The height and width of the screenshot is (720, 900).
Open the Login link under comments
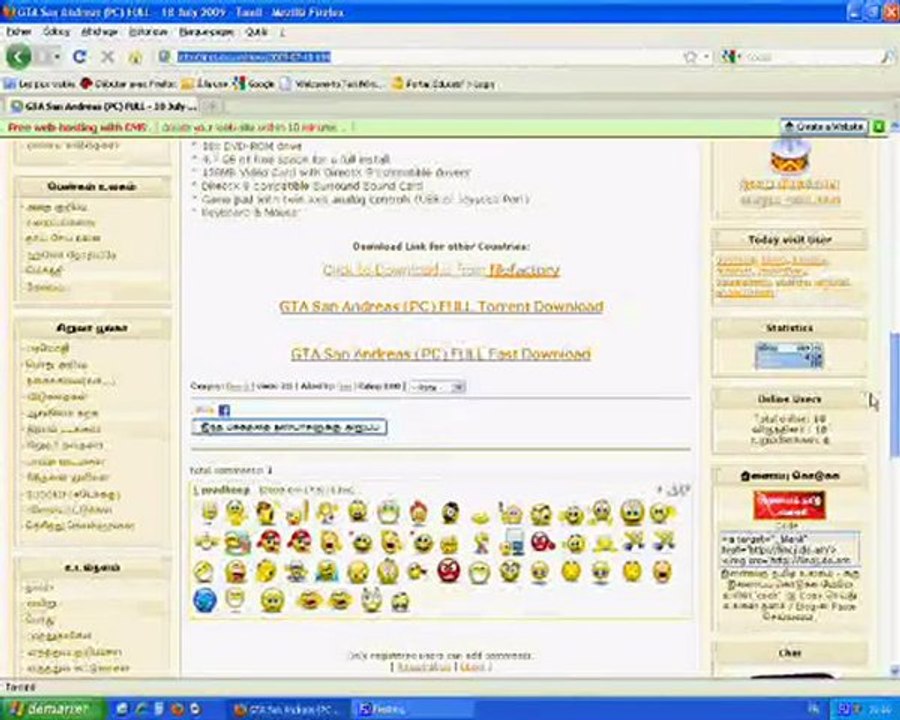point(474,667)
